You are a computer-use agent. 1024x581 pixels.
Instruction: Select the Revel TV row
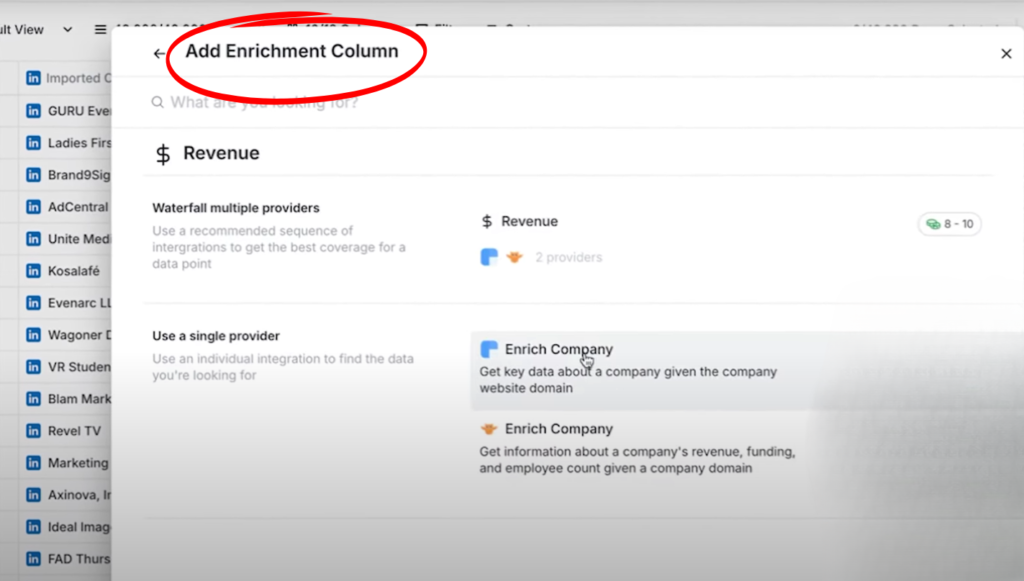click(x=65, y=431)
